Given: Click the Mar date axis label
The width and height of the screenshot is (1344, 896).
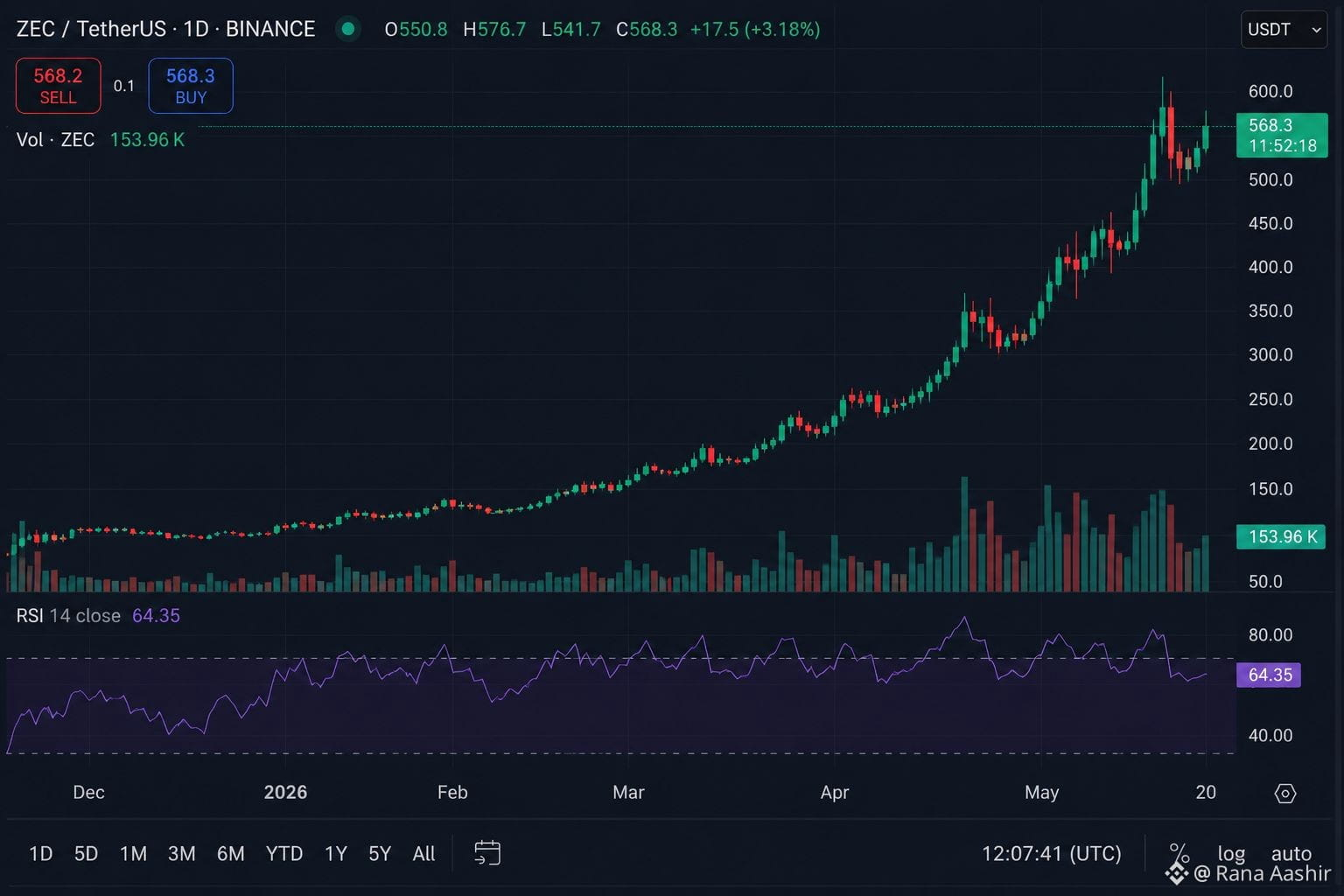Looking at the screenshot, I should coord(628,792).
